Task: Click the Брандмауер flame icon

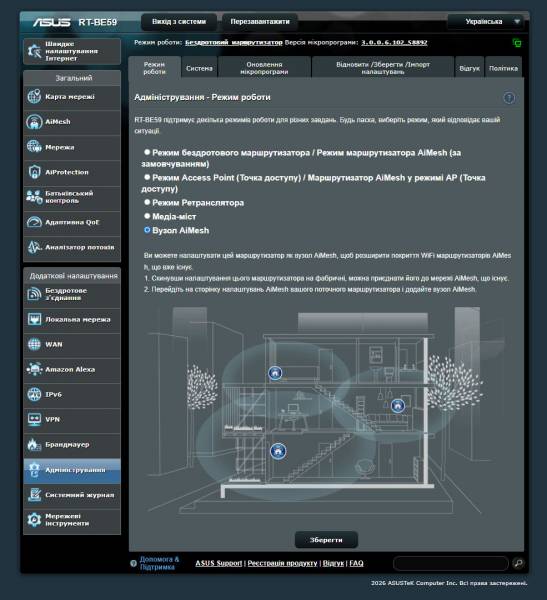Action: [x=34, y=444]
